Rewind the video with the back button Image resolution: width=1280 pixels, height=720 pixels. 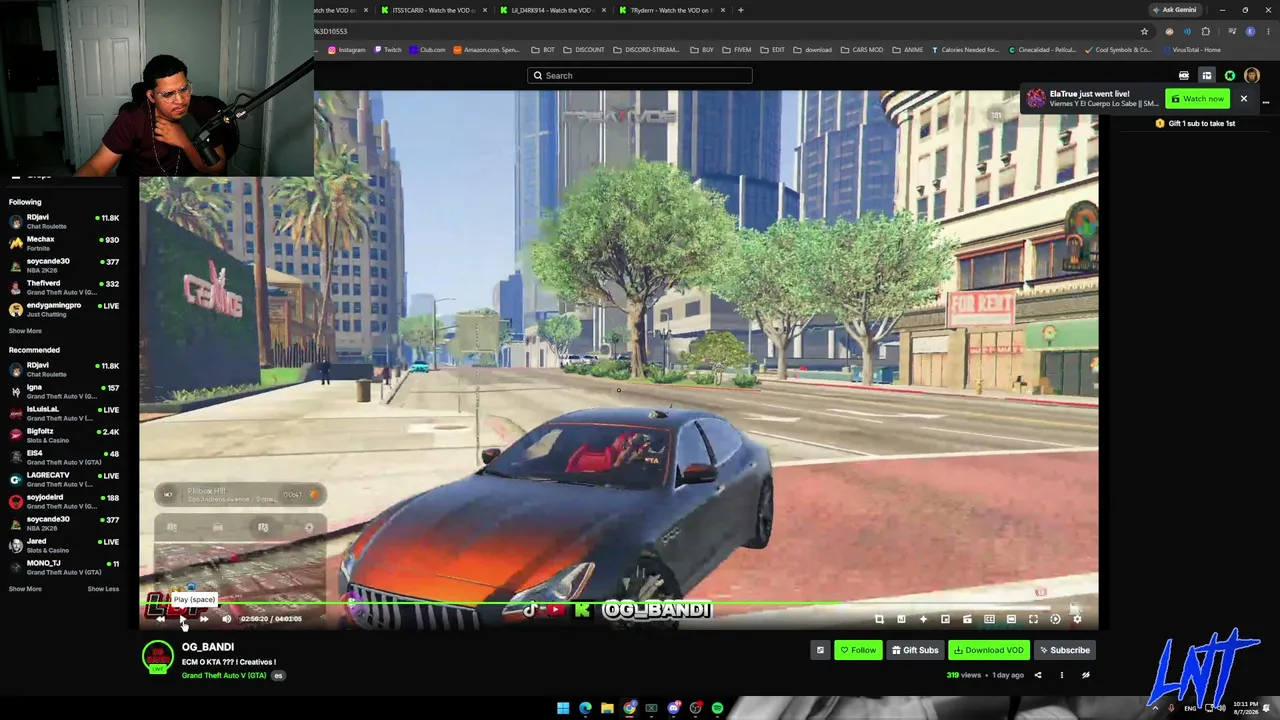pos(161,619)
